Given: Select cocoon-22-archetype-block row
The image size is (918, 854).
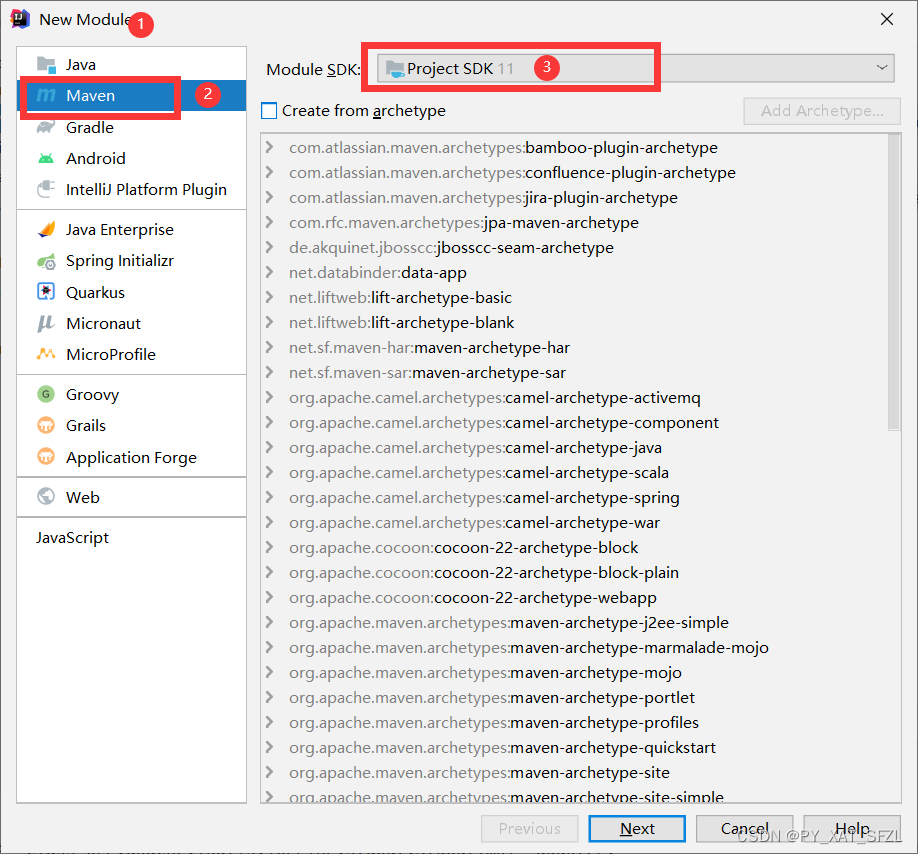Looking at the screenshot, I should click(574, 547).
